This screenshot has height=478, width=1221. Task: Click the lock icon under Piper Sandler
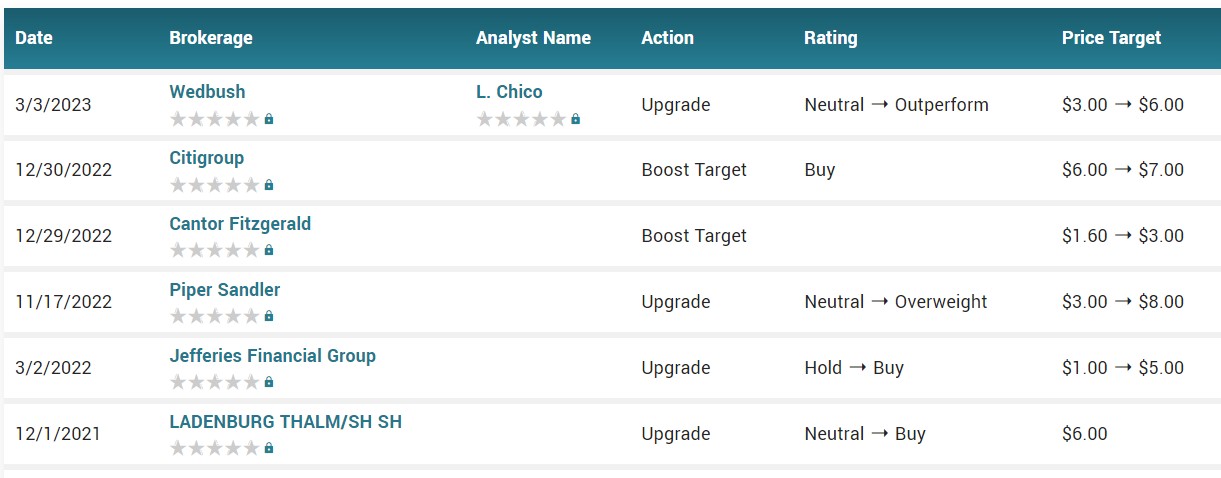pyautogui.click(x=269, y=317)
